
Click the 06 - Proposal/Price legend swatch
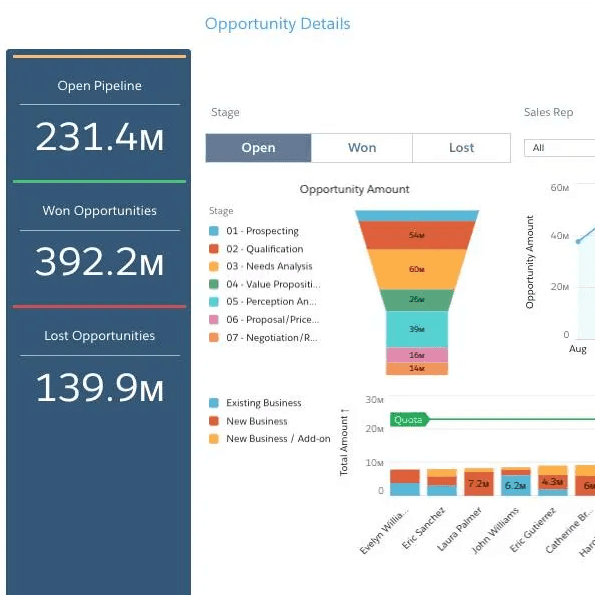tap(214, 320)
